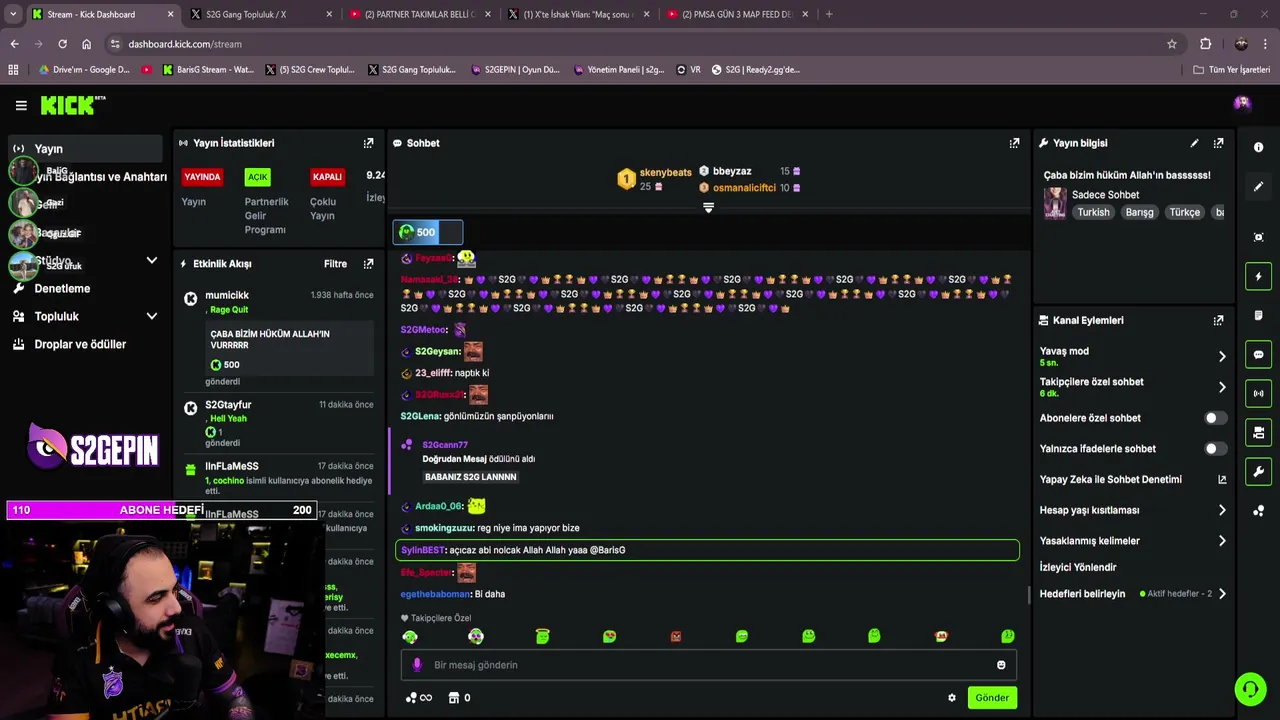Expand Hedefleri belirleyin goals
The image size is (1280, 720).
coord(1222,594)
